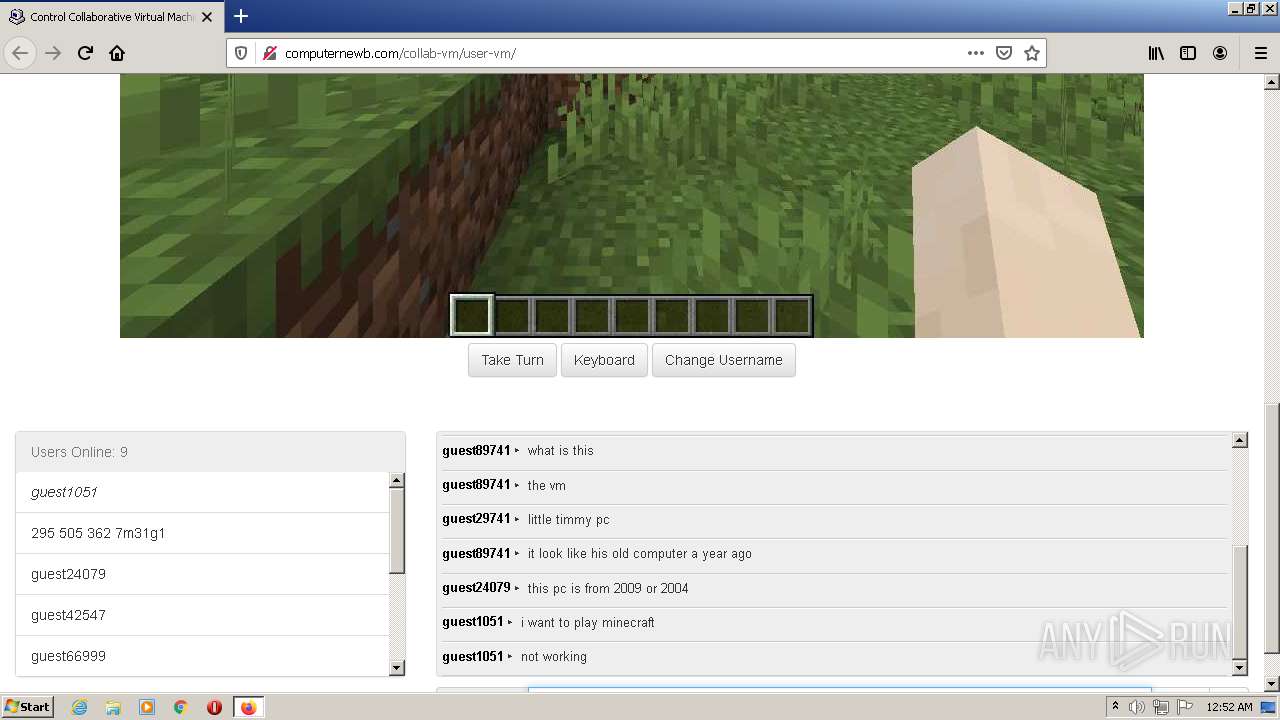1280x720 pixels.
Task: Click message "what is this"
Action: (x=560, y=451)
